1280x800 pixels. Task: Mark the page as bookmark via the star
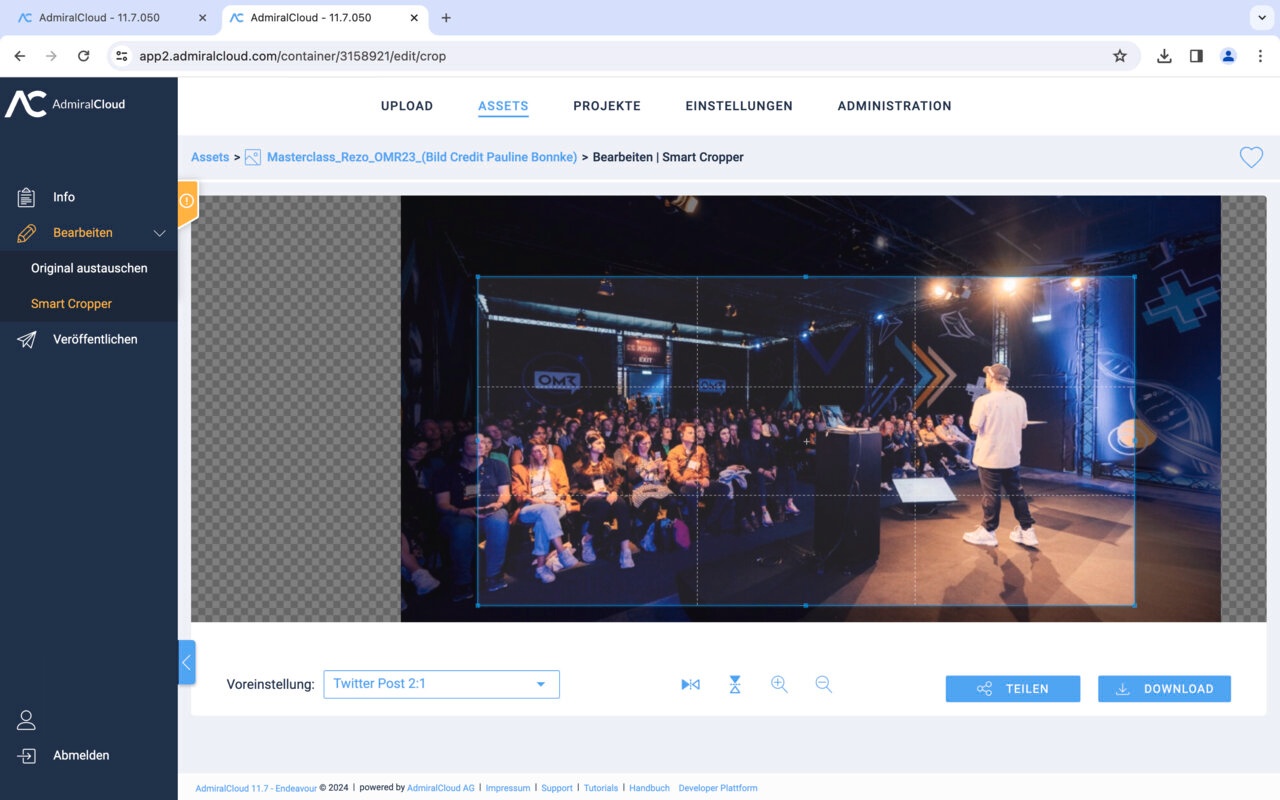click(x=1120, y=56)
